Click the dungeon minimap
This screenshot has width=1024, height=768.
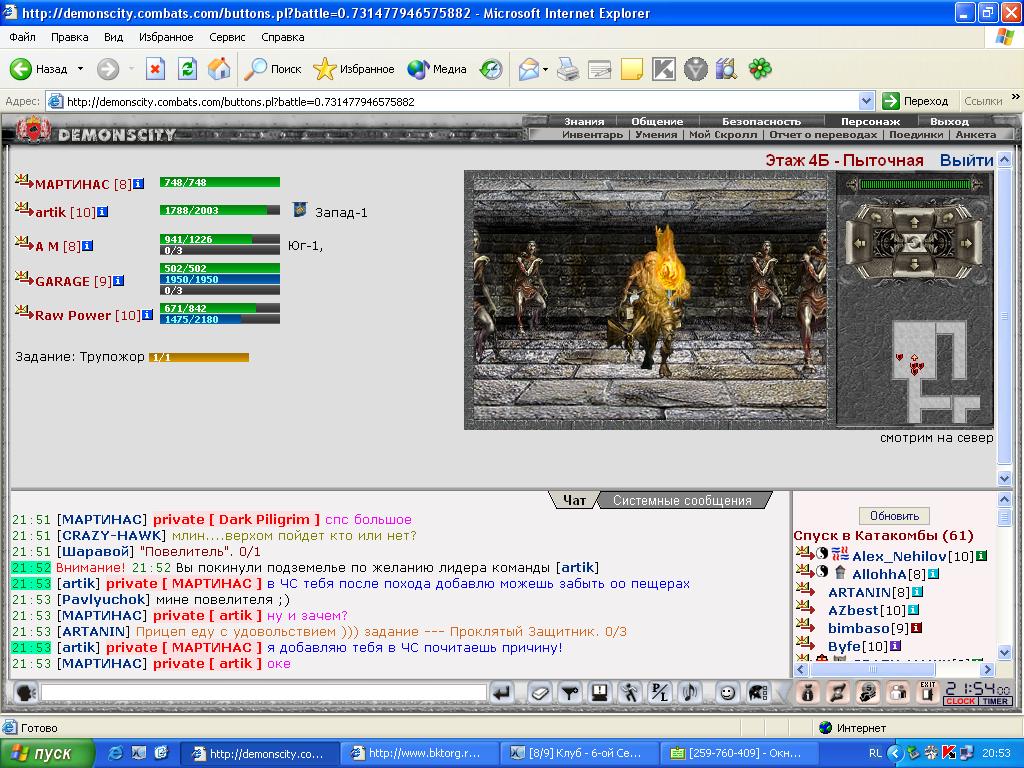click(936, 371)
